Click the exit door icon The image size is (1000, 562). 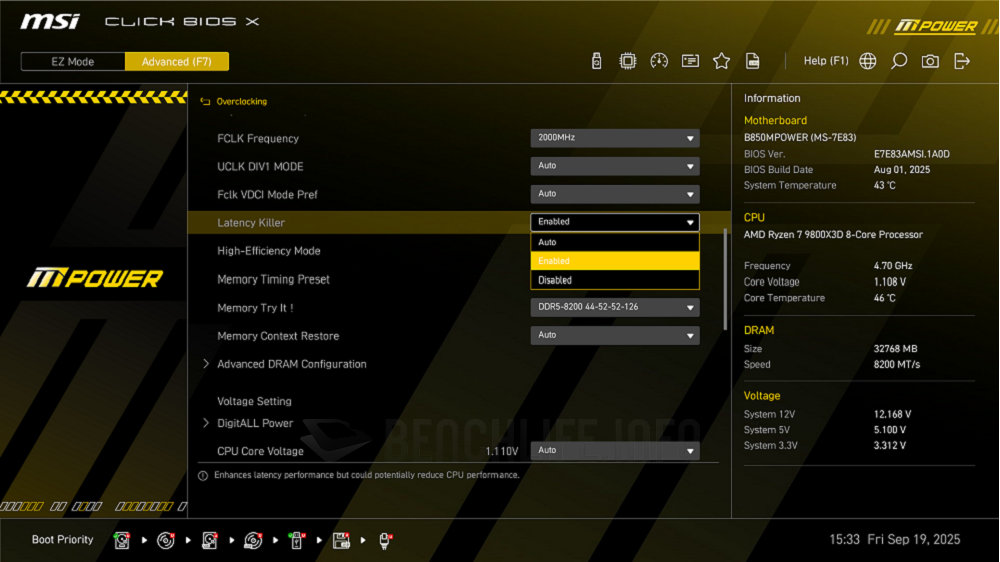[x=962, y=61]
